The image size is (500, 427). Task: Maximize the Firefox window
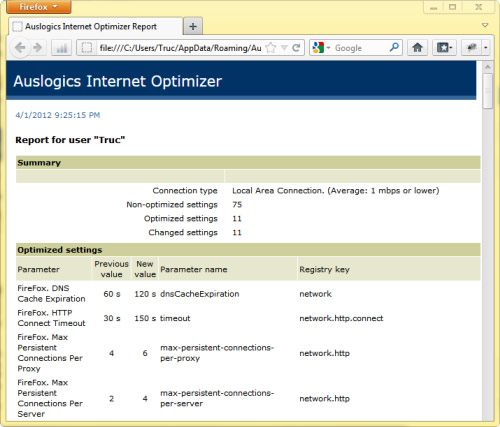pos(452,7)
